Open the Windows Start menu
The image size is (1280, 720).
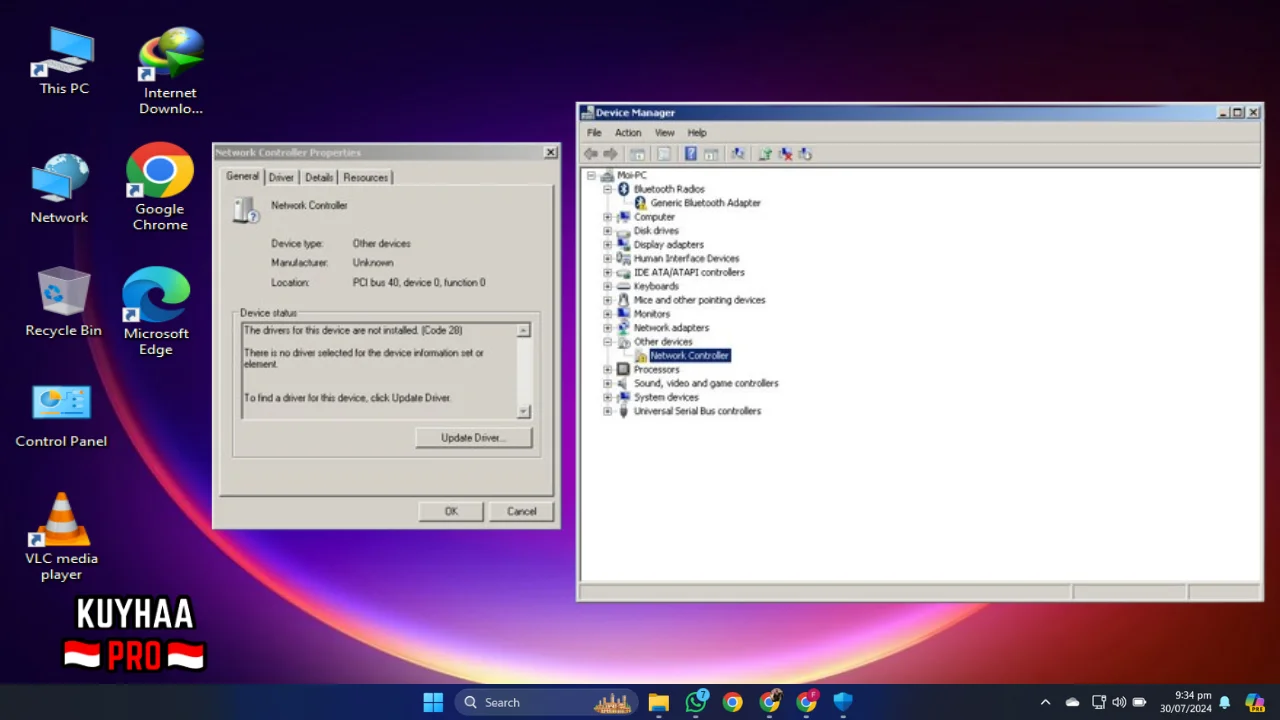pos(433,702)
